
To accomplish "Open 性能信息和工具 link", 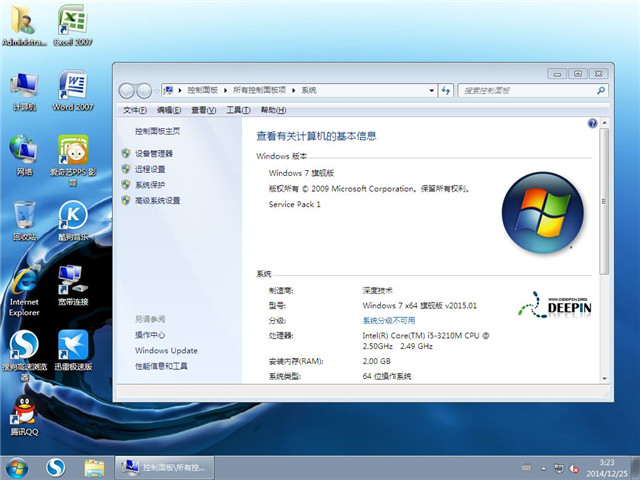I will [161, 366].
